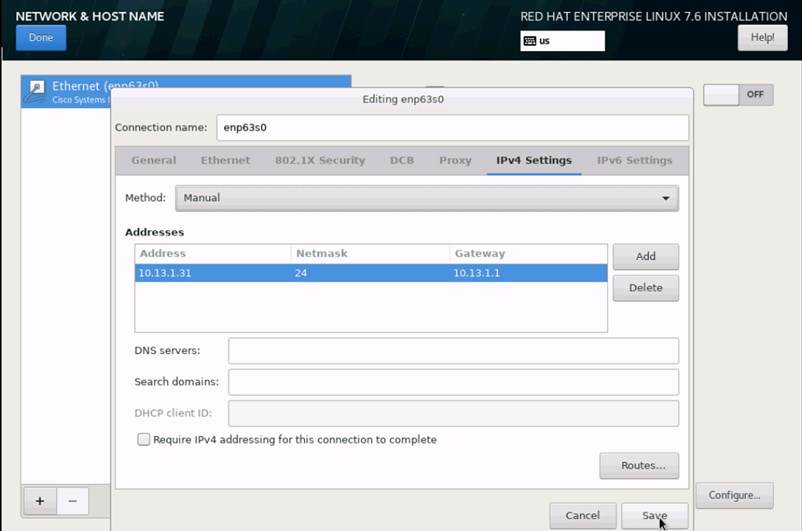This screenshot has width=802, height=531.
Task: Click Add to create a new address
Action: pos(645,256)
